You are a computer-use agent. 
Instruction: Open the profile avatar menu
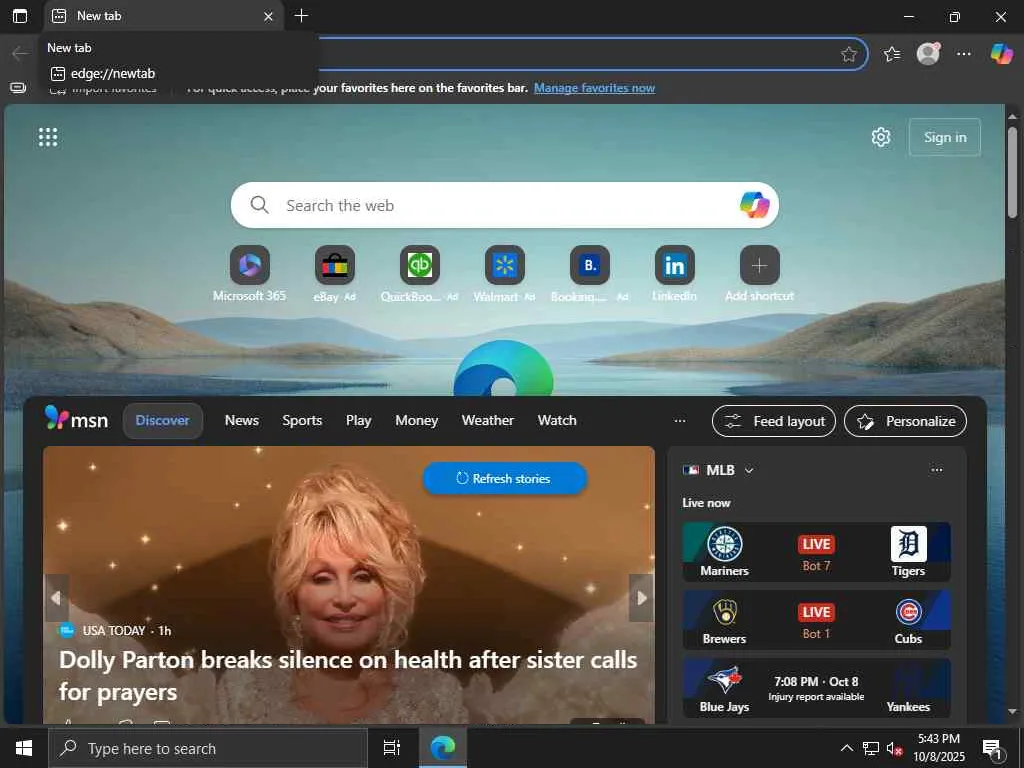tap(928, 54)
